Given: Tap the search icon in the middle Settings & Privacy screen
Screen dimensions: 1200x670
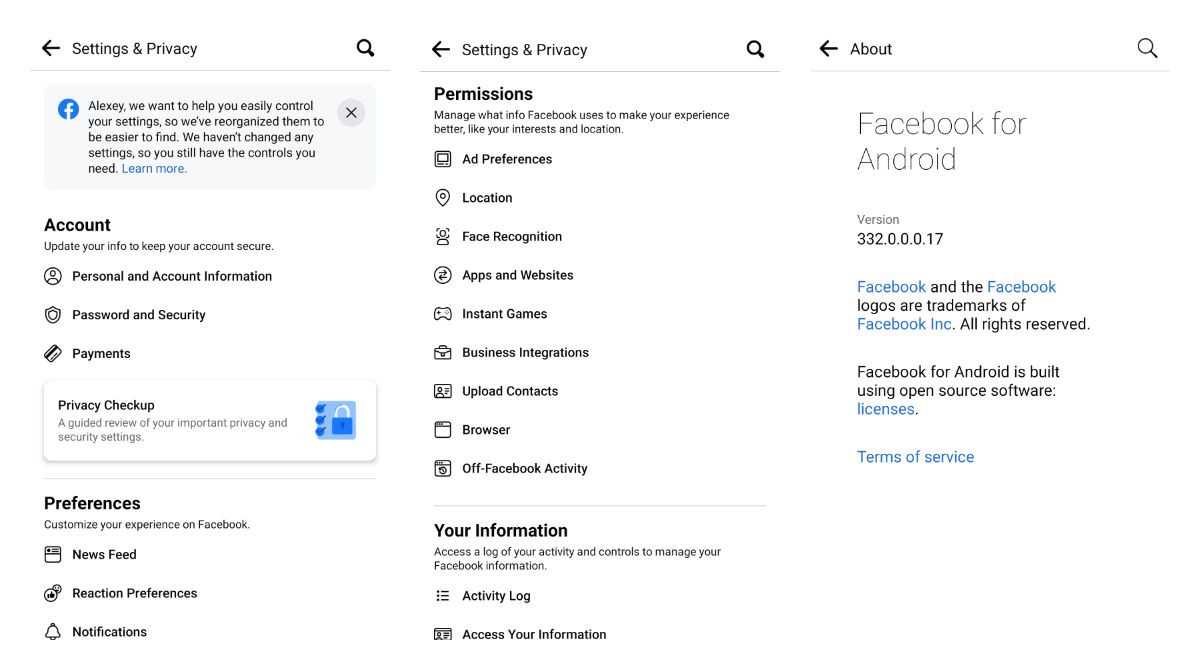Looking at the screenshot, I should [x=756, y=49].
